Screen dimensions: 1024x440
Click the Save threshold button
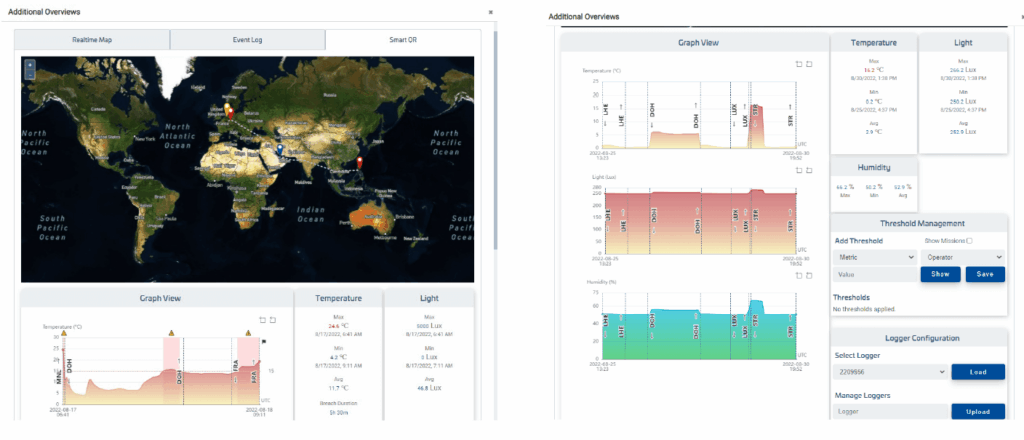(x=984, y=274)
